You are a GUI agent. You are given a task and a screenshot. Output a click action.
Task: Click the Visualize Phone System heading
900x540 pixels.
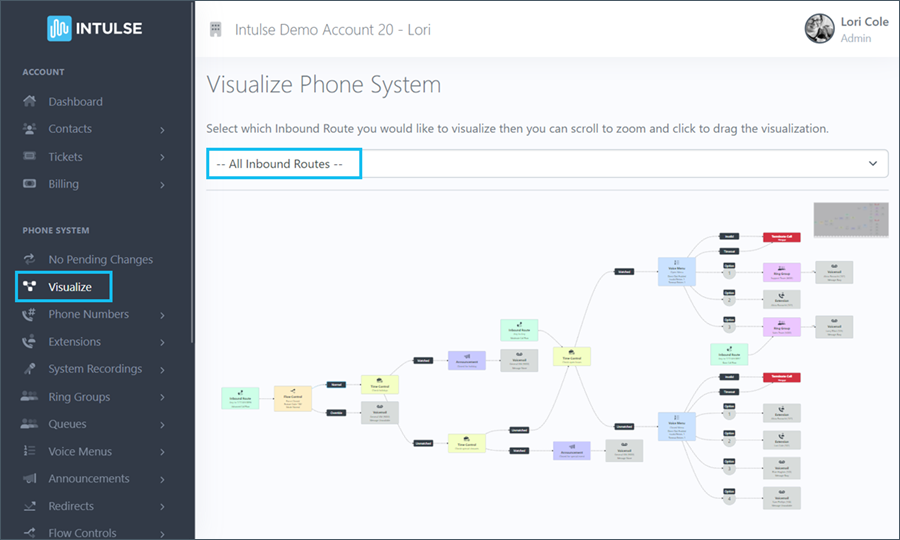click(324, 84)
